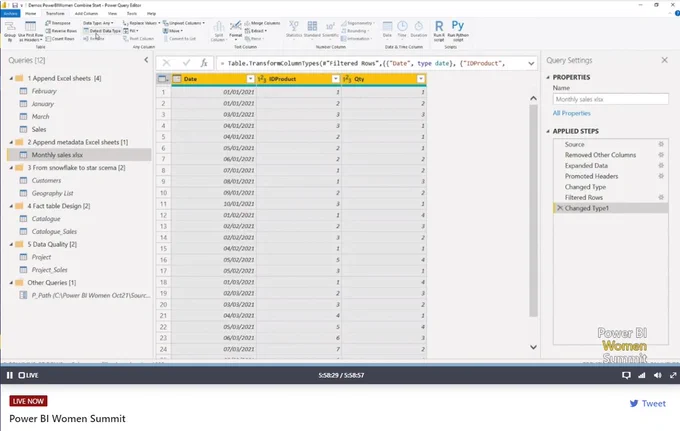The width and height of the screenshot is (680, 431).
Task: Expand the formula bar with the chevron
Action: click(531, 63)
